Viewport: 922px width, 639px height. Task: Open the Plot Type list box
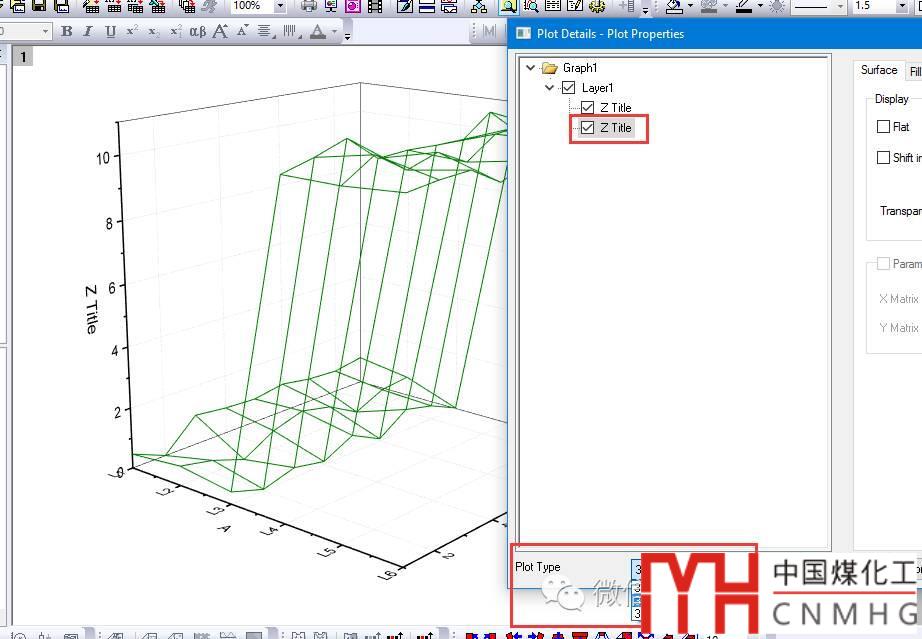coord(636,567)
